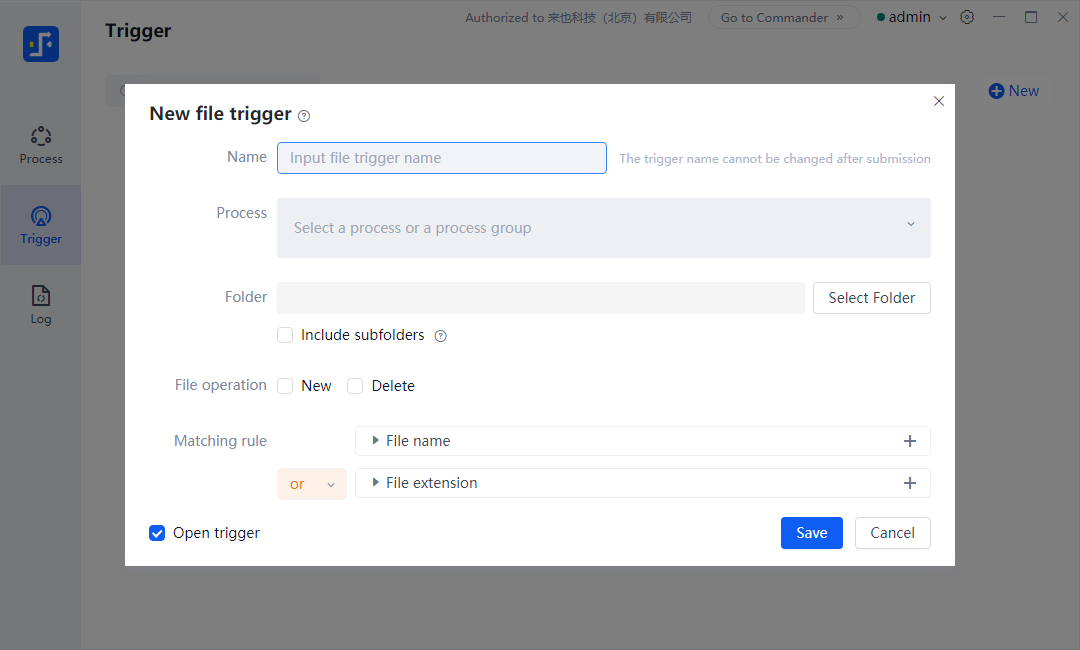This screenshot has width=1080, height=650.
Task: Open the admin user menu
Action: [912, 17]
